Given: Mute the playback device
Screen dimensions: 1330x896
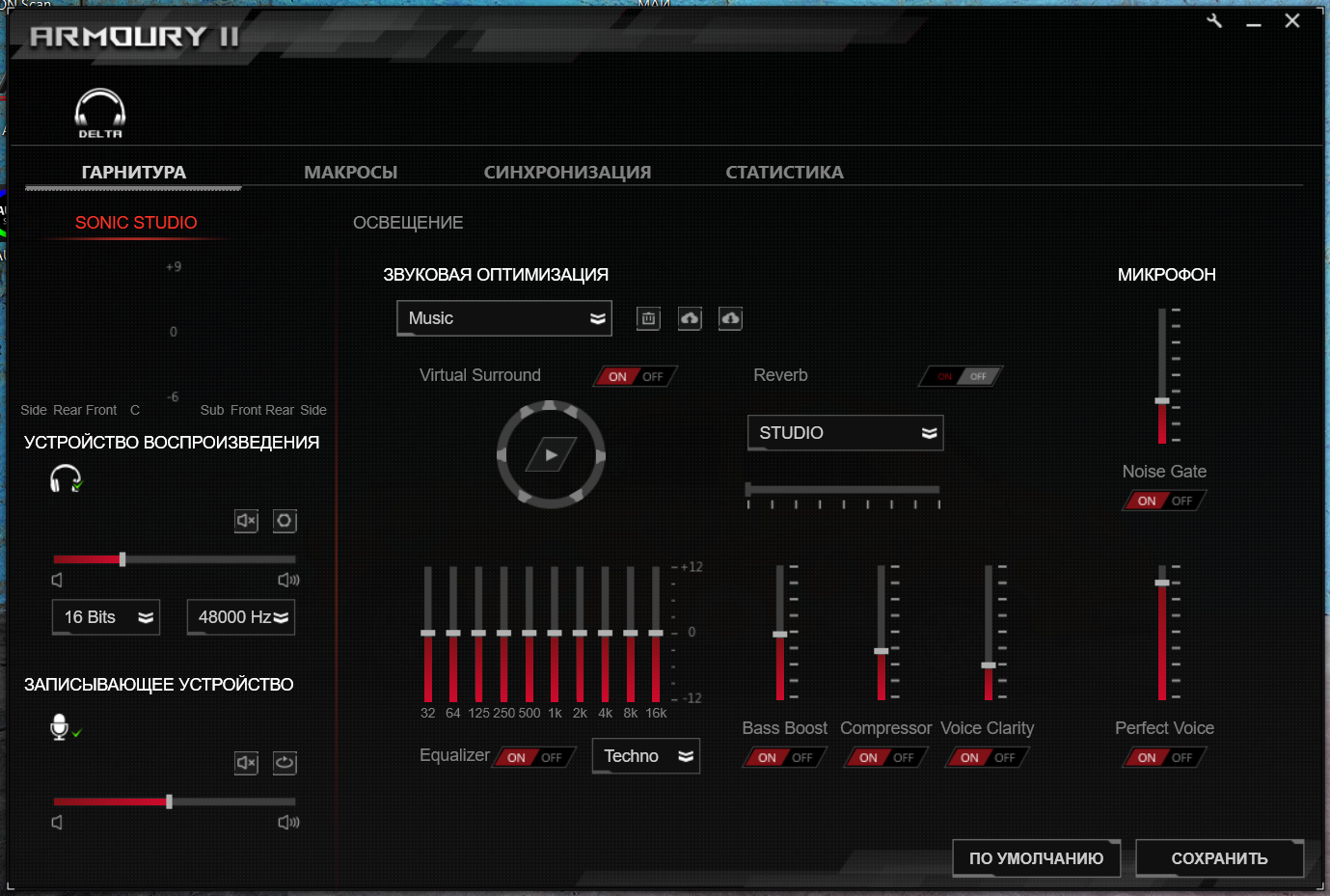Looking at the screenshot, I should pos(247,521).
